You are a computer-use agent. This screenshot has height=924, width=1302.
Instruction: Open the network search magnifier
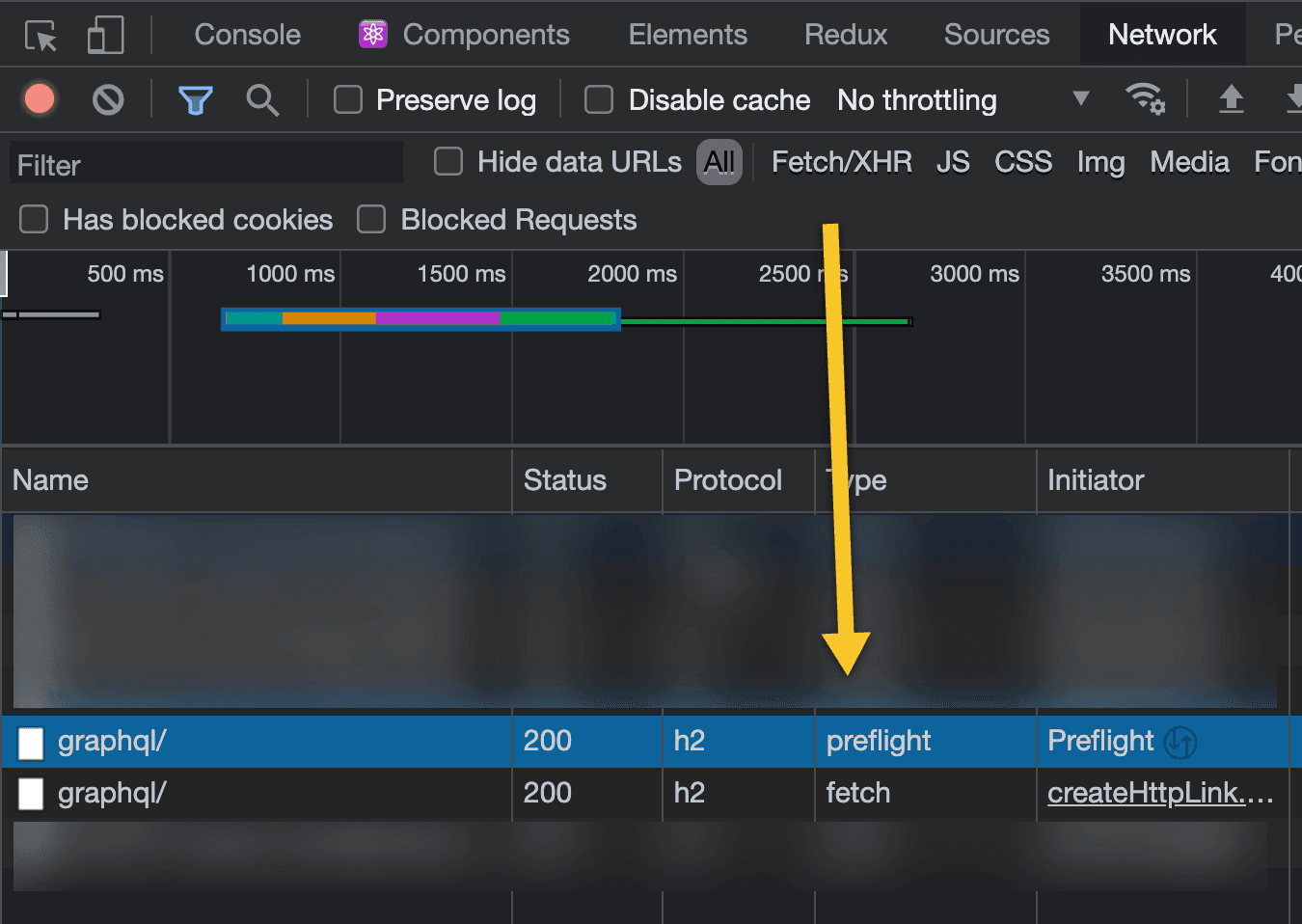(262, 100)
